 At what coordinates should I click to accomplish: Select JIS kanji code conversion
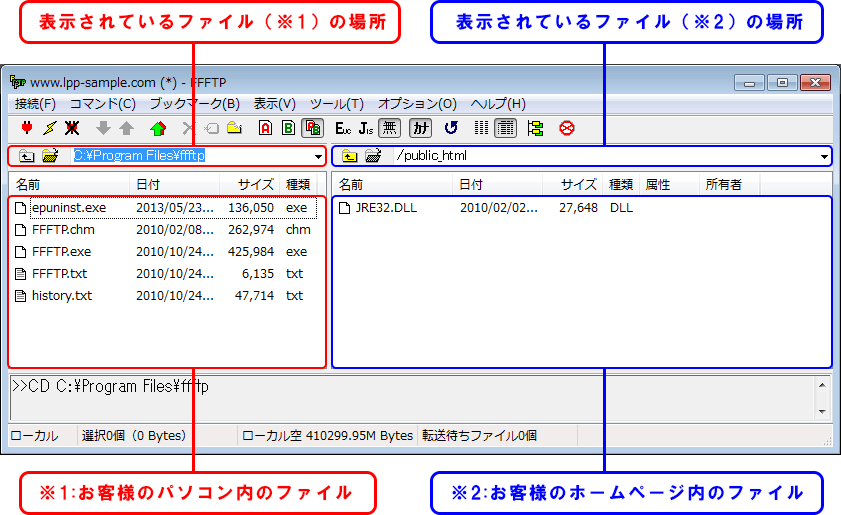[x=366, y=128]
